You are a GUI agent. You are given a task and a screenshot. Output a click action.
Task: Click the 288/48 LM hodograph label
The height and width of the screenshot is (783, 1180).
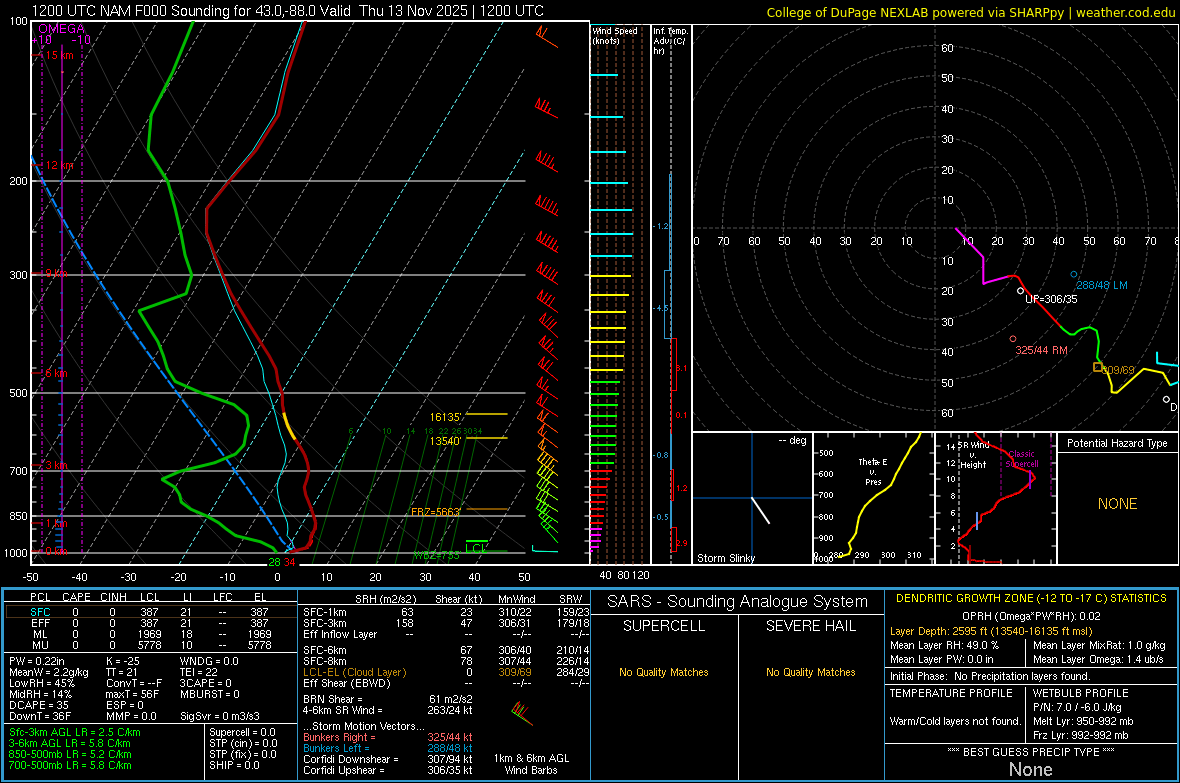click(1102, 285)
